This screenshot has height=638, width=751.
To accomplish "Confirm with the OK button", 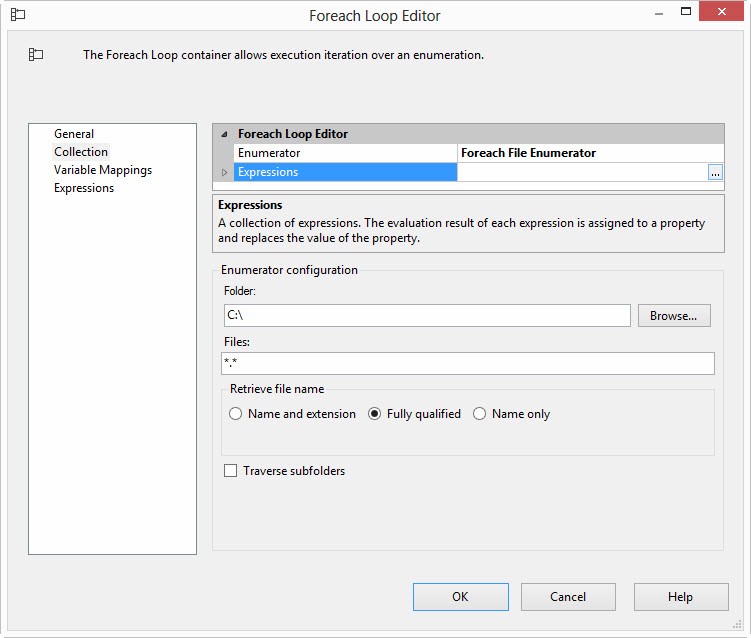I will coord(460,597).
